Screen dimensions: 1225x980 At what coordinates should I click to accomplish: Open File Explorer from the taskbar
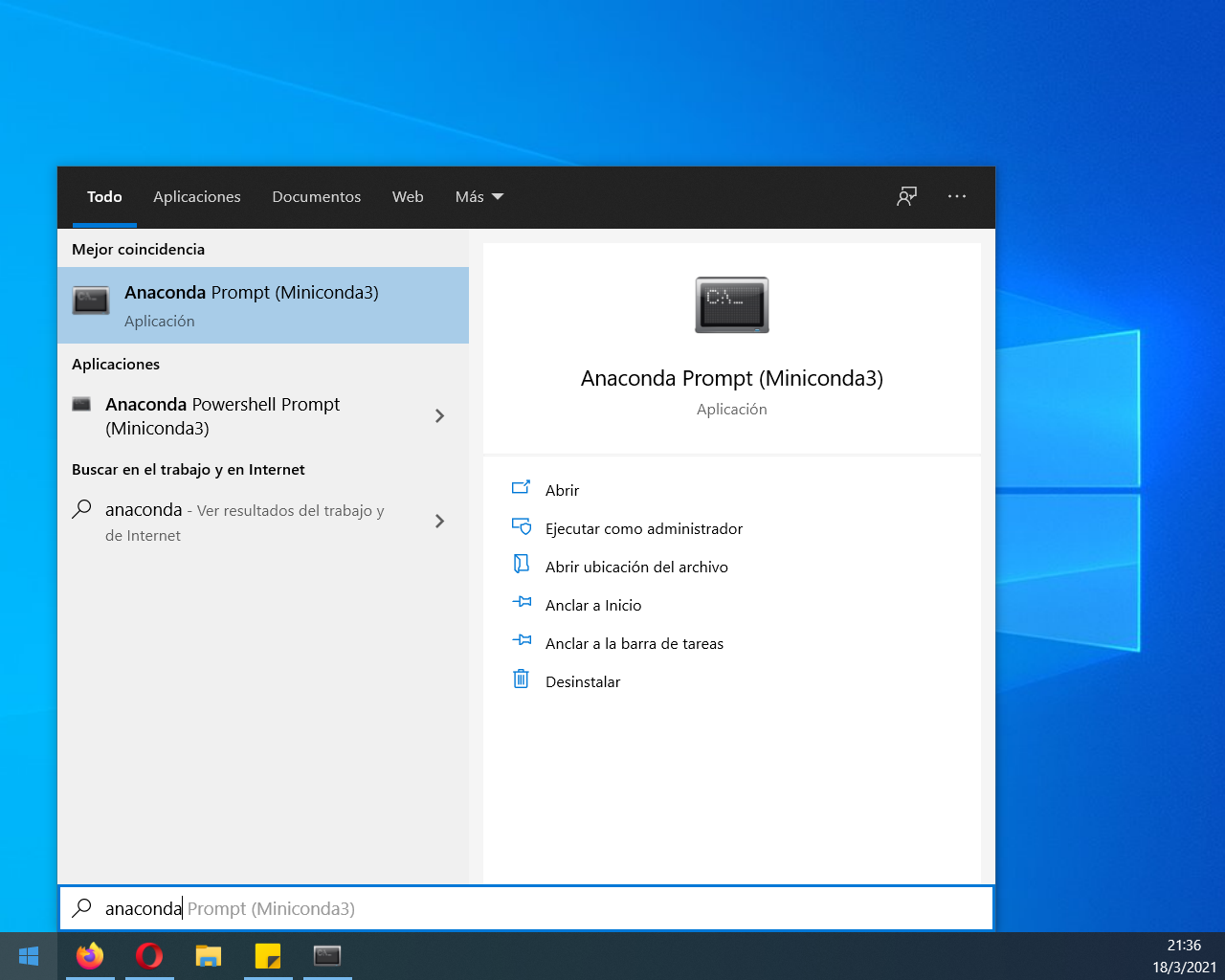pos(209,956)
